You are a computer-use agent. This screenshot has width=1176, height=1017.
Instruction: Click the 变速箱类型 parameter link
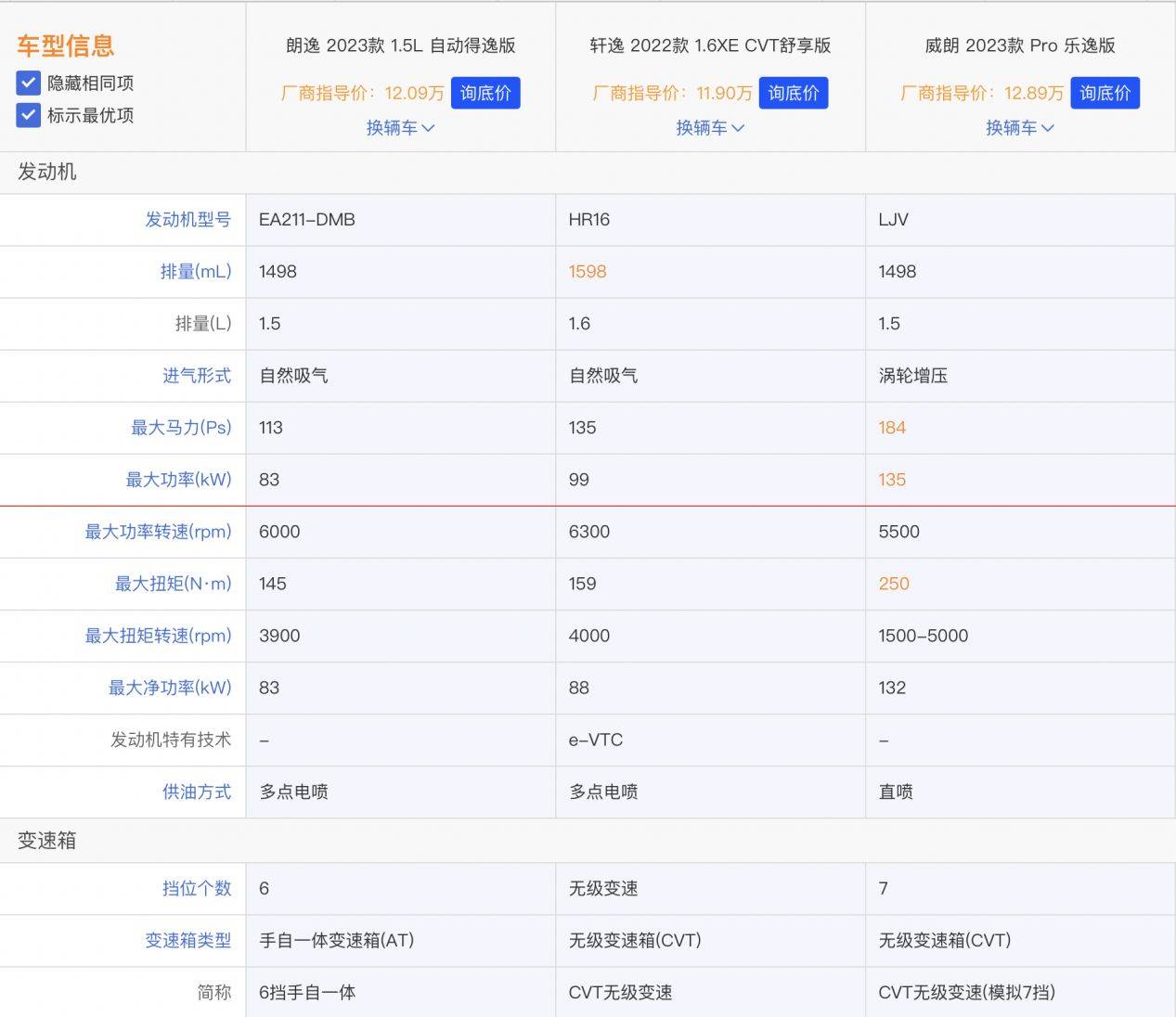[187, 940]
